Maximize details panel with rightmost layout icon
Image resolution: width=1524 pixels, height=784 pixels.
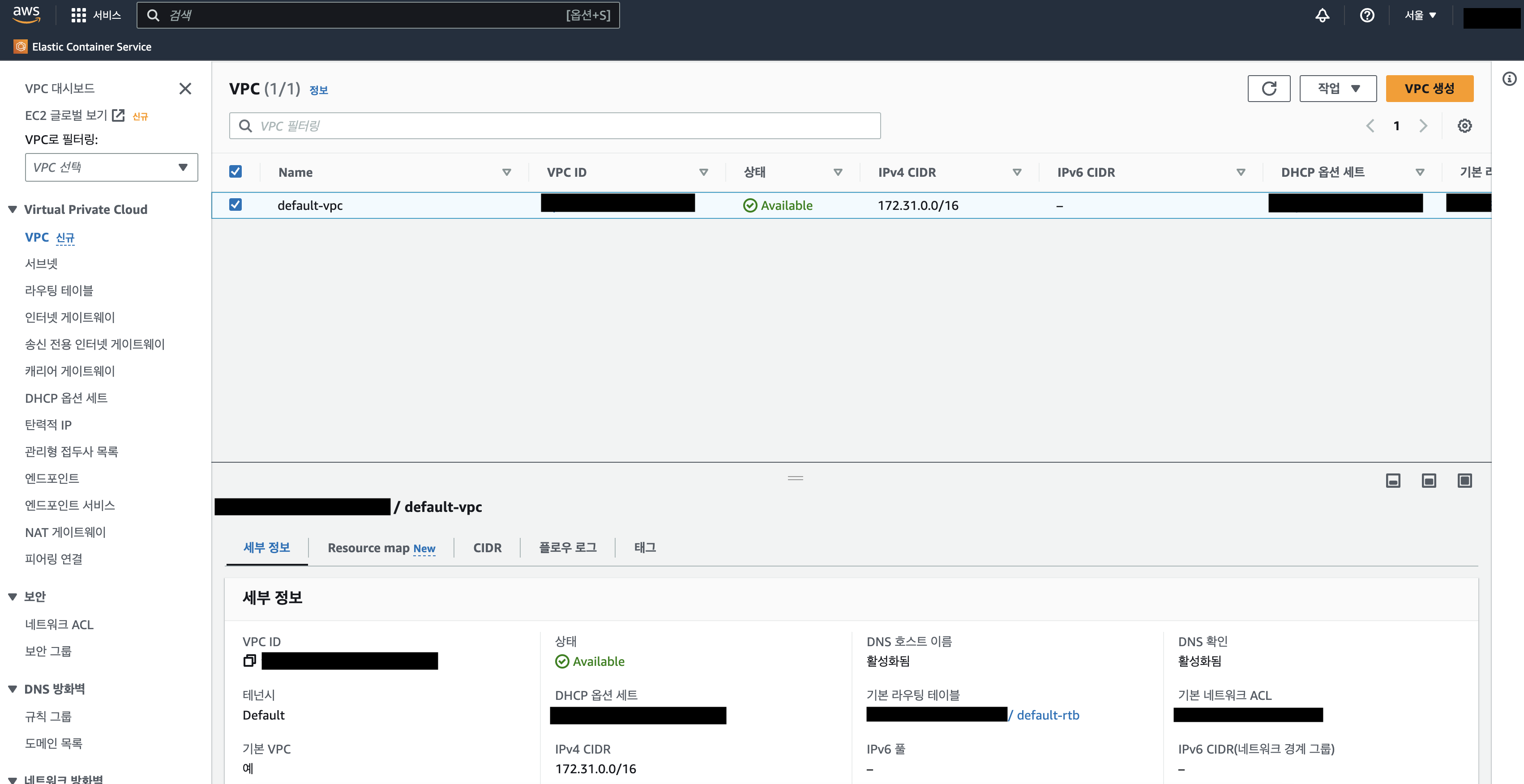(1464, 481)
